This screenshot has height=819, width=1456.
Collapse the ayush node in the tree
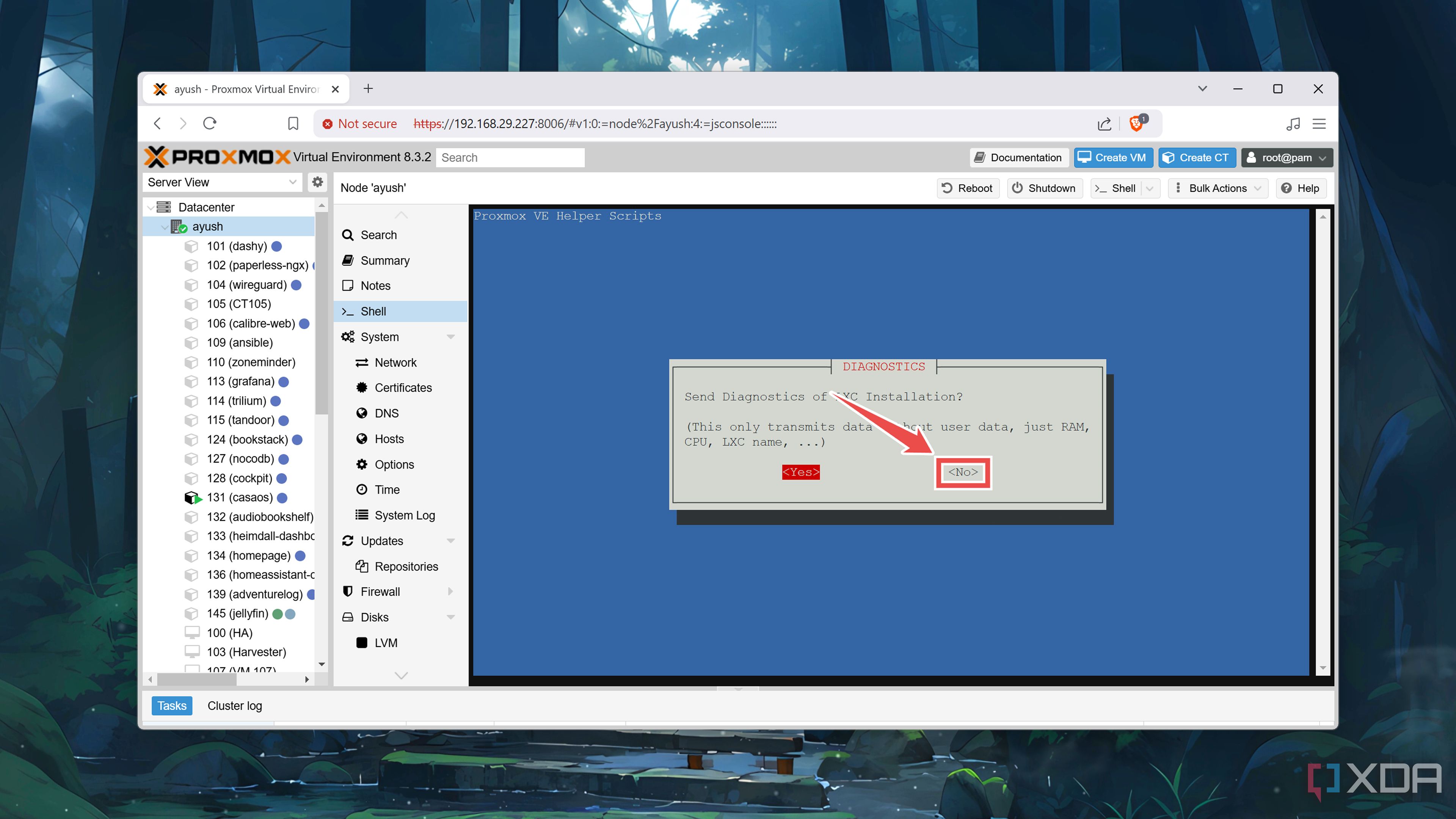coord(165,227)
